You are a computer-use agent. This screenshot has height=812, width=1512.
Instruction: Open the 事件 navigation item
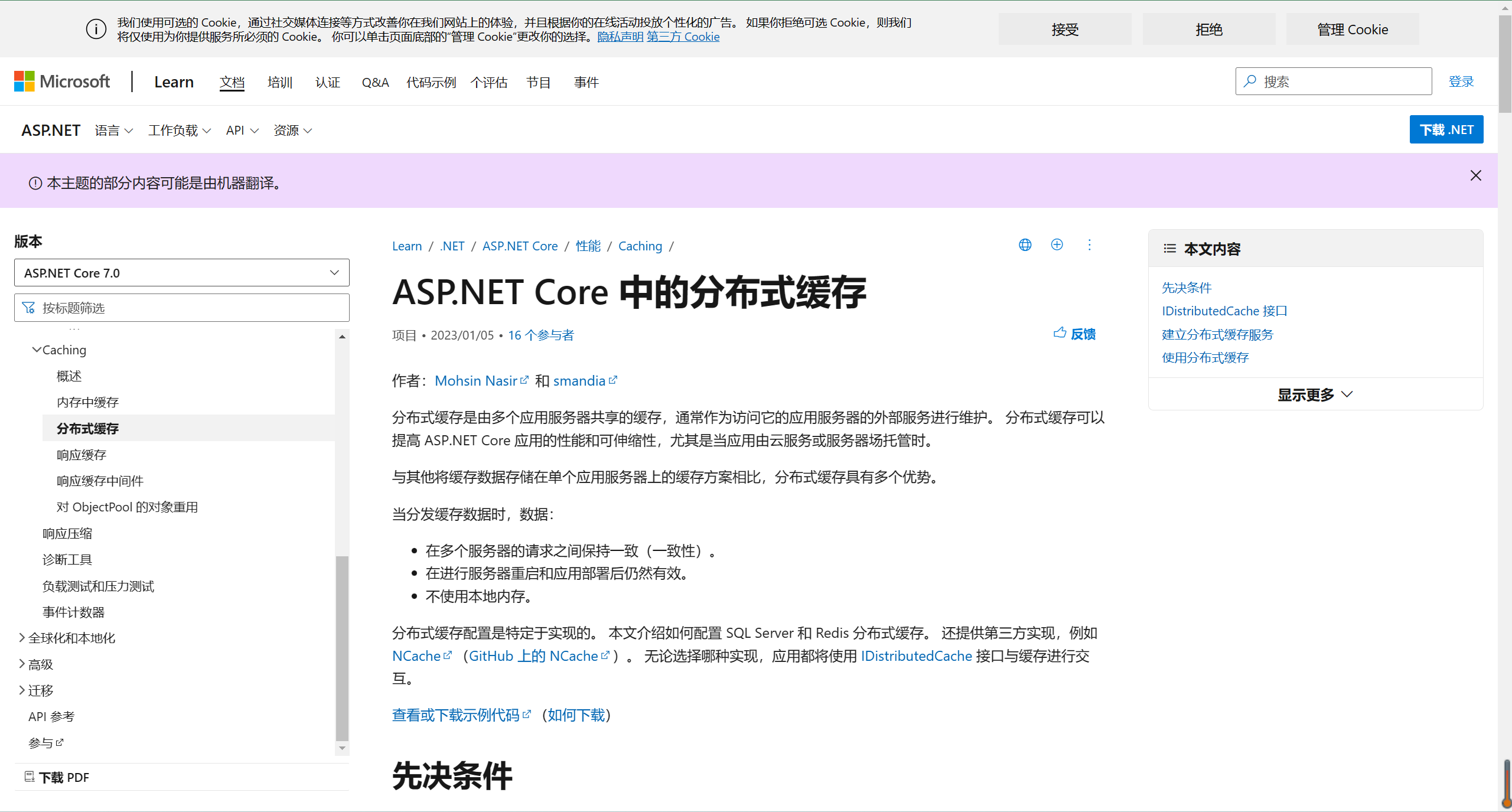coord(586,82)
